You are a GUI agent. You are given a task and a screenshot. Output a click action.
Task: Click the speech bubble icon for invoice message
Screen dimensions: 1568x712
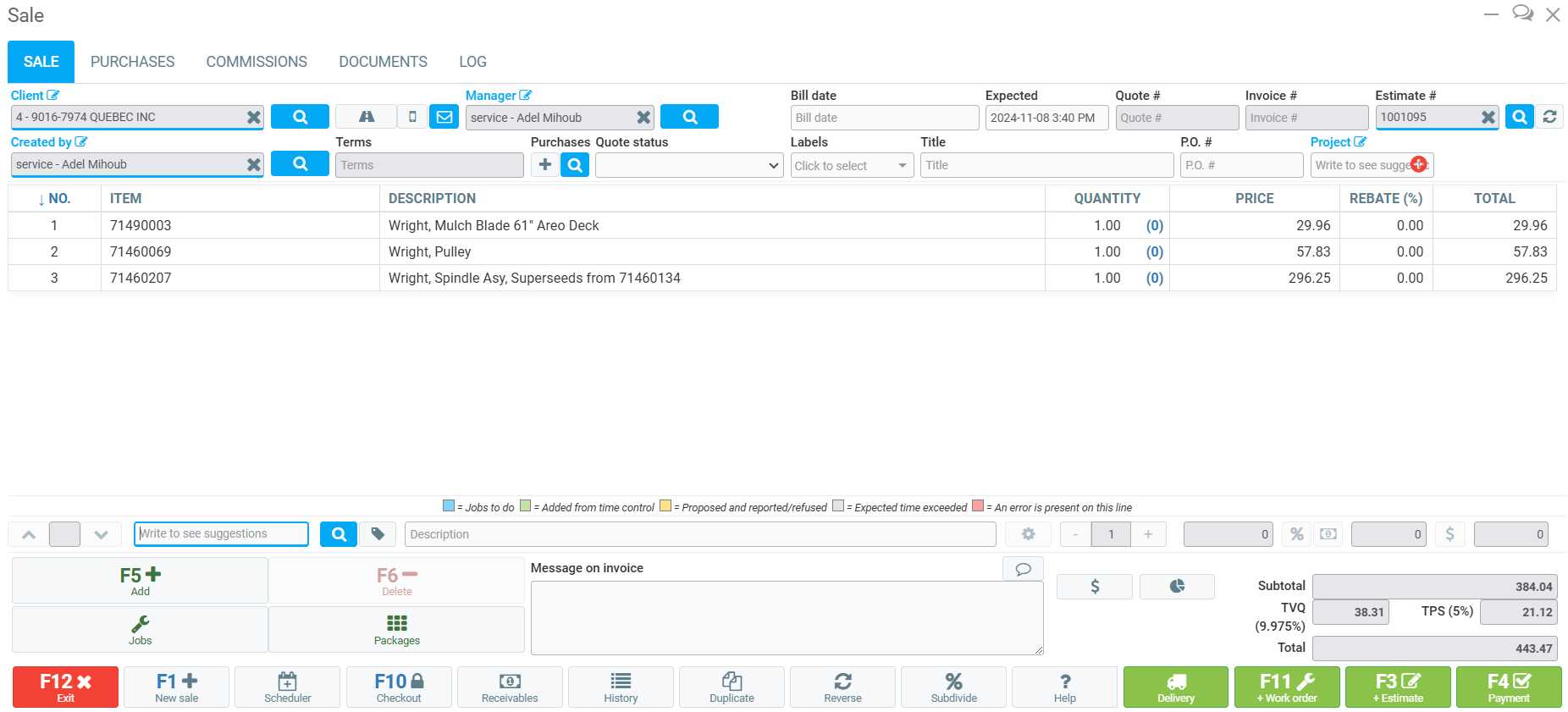[x=1023, y=569]
